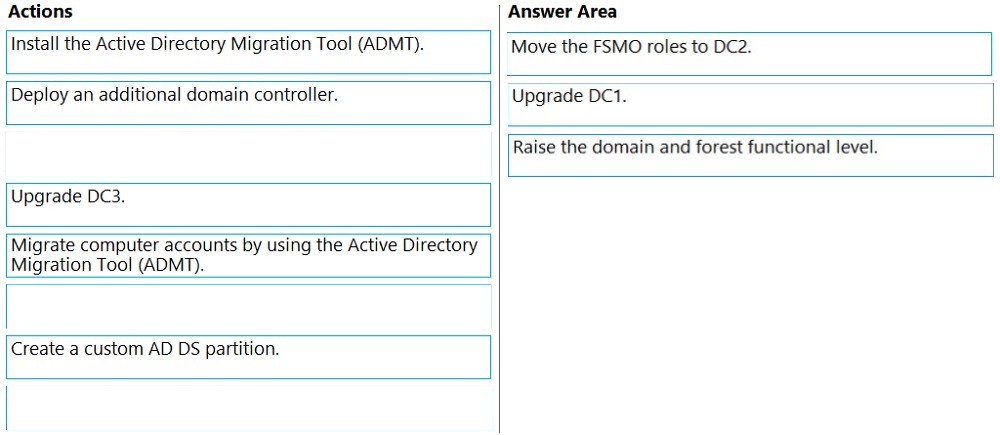Click the empty slot below Migrate computer accounts
Viewport: 1000px width, 435px height.
[248, 306]
